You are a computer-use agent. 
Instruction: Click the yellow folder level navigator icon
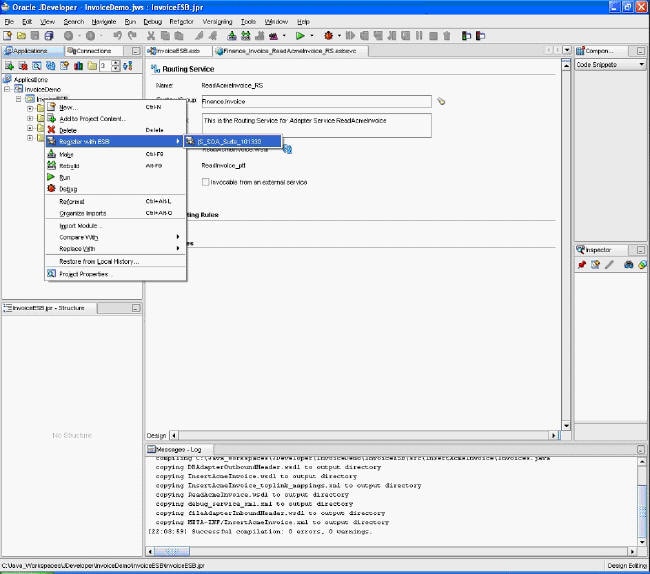coord(92,65)
